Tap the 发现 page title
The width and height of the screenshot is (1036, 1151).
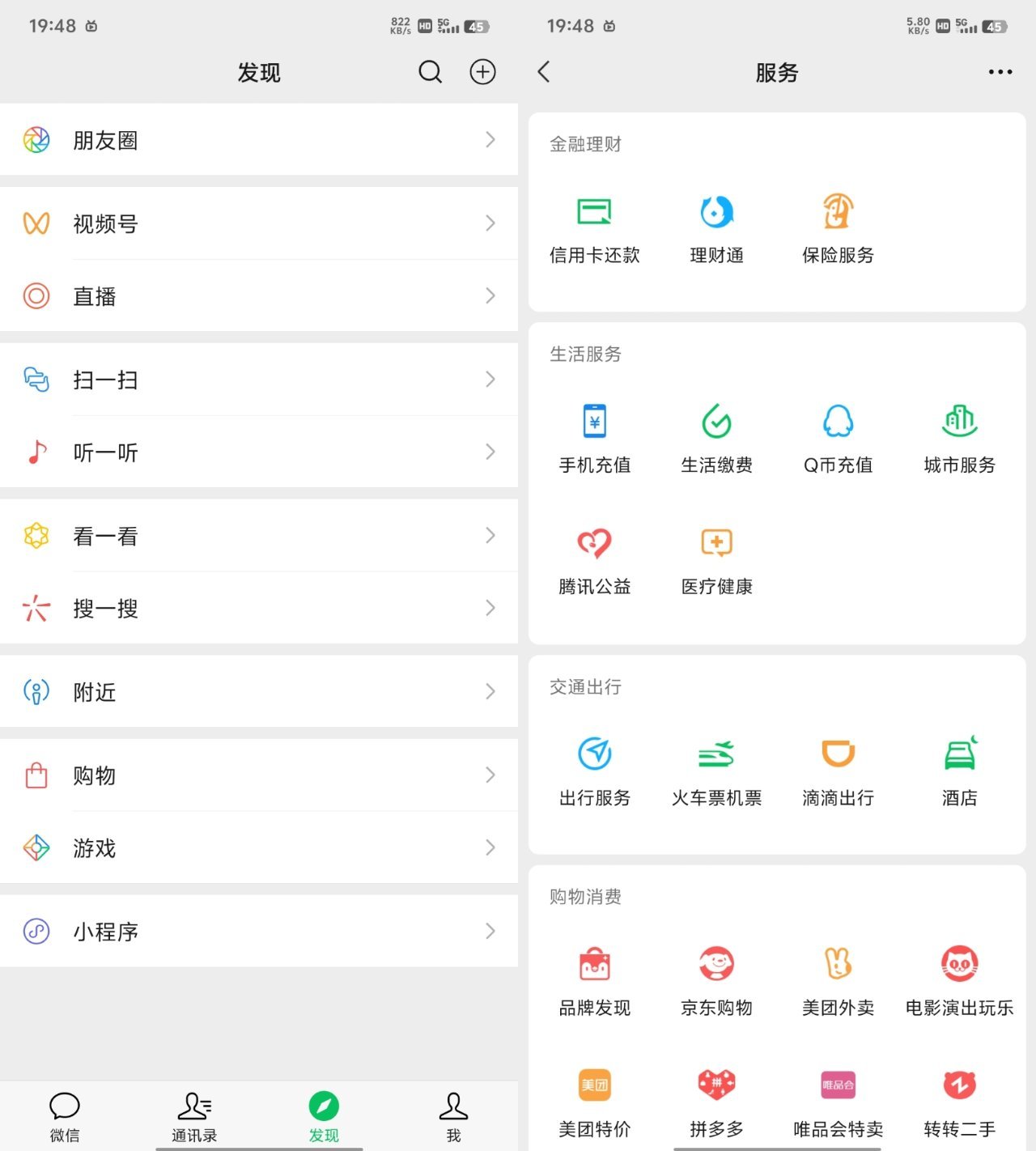pos(259,73)
